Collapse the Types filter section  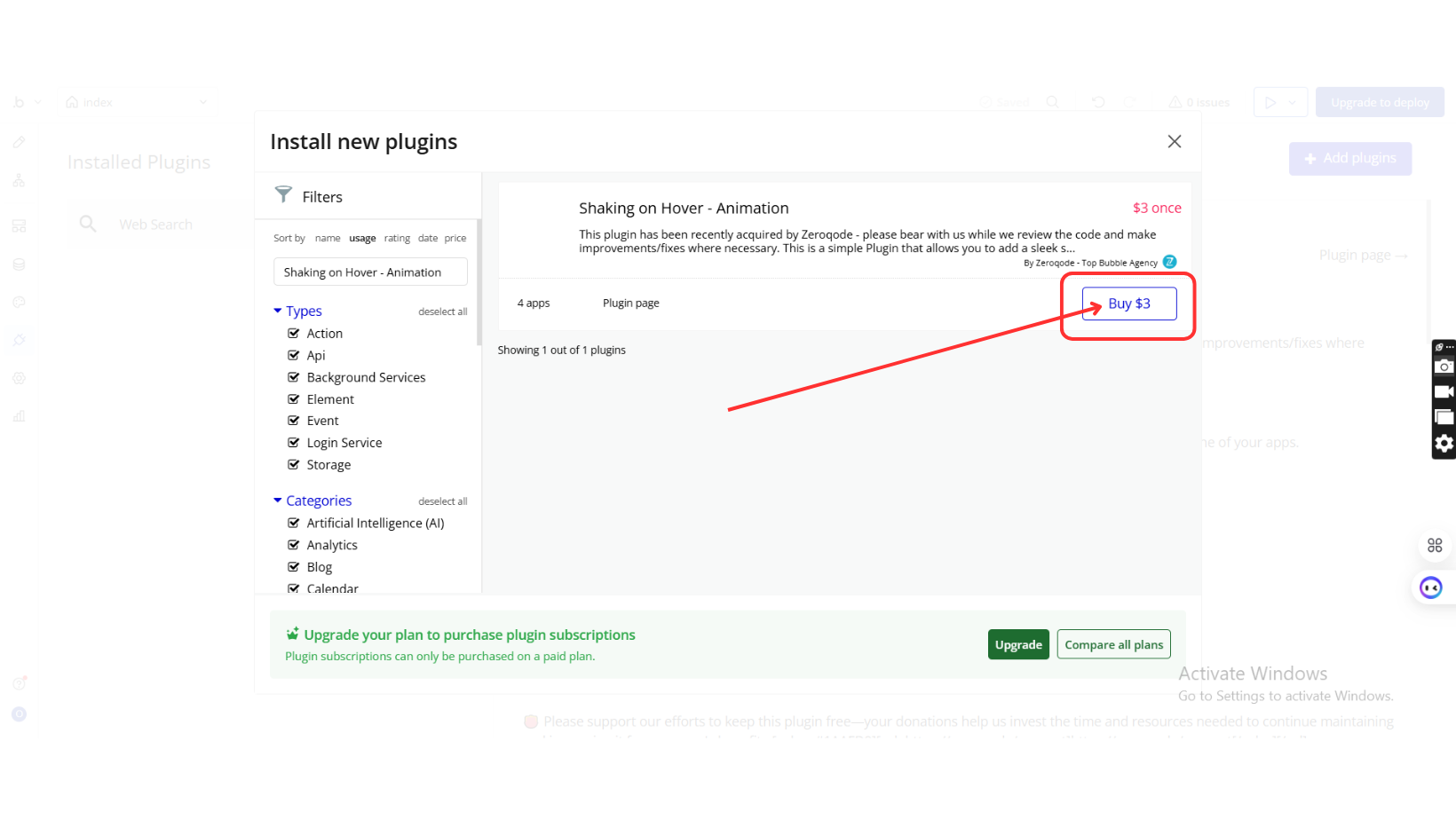click(278, 311)
